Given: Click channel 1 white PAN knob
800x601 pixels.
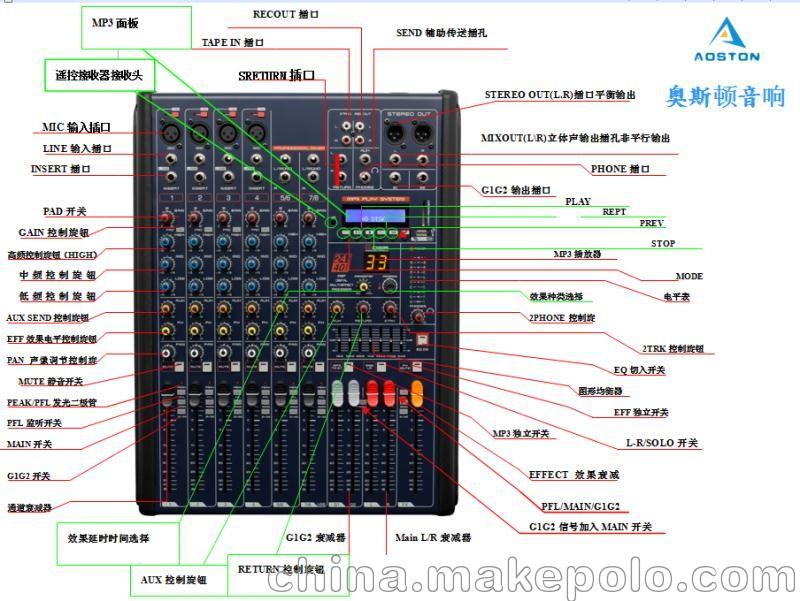Looking at the screenshot, I should point(166,353).
